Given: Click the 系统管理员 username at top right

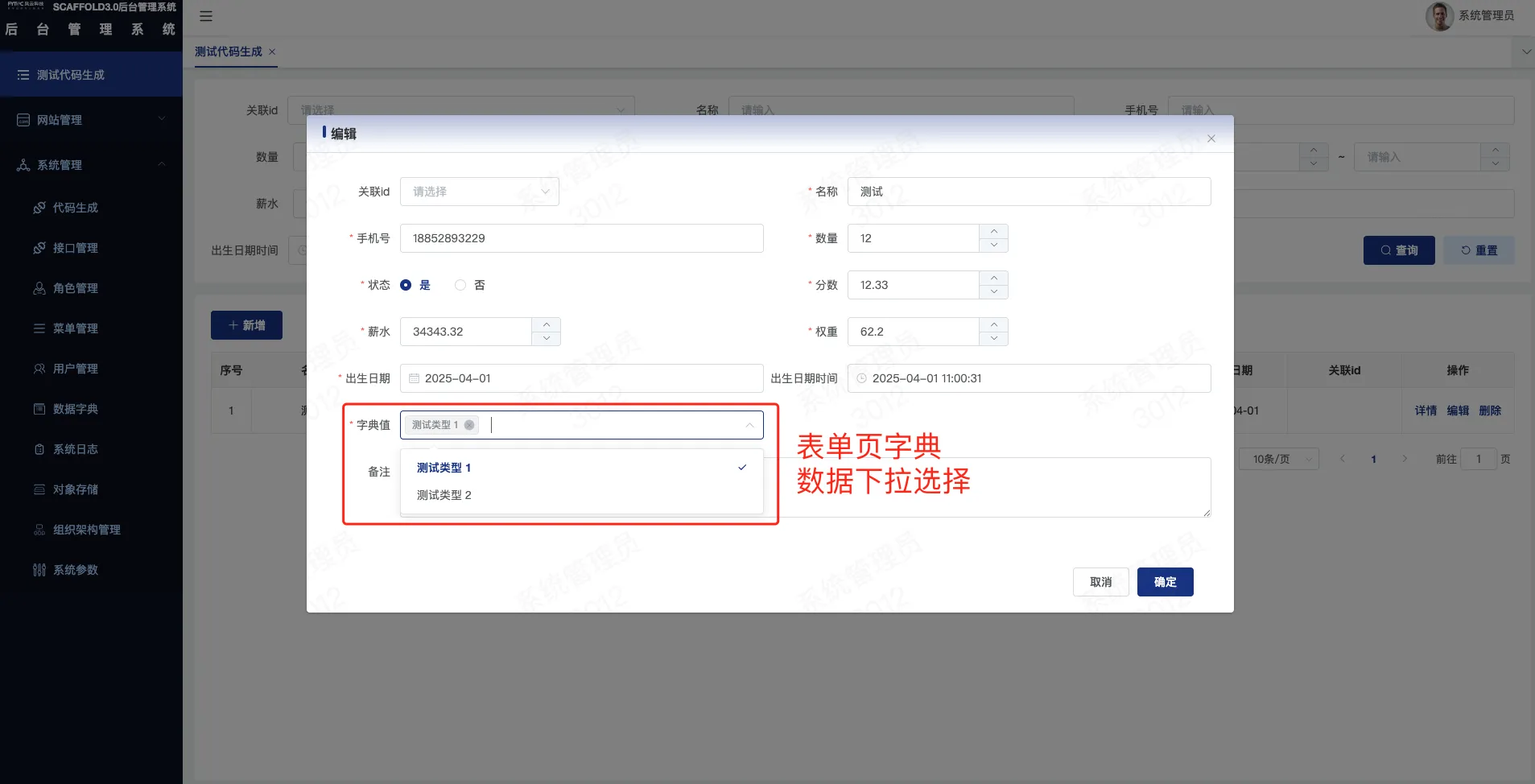Looking at the screenshot, I should (1486, 15).
